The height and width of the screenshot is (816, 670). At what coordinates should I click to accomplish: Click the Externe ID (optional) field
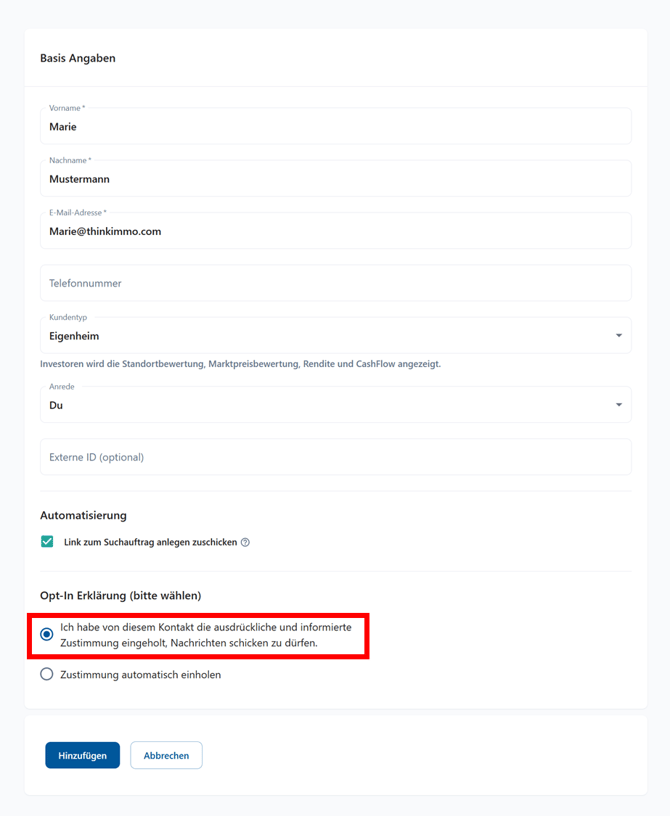335,457
